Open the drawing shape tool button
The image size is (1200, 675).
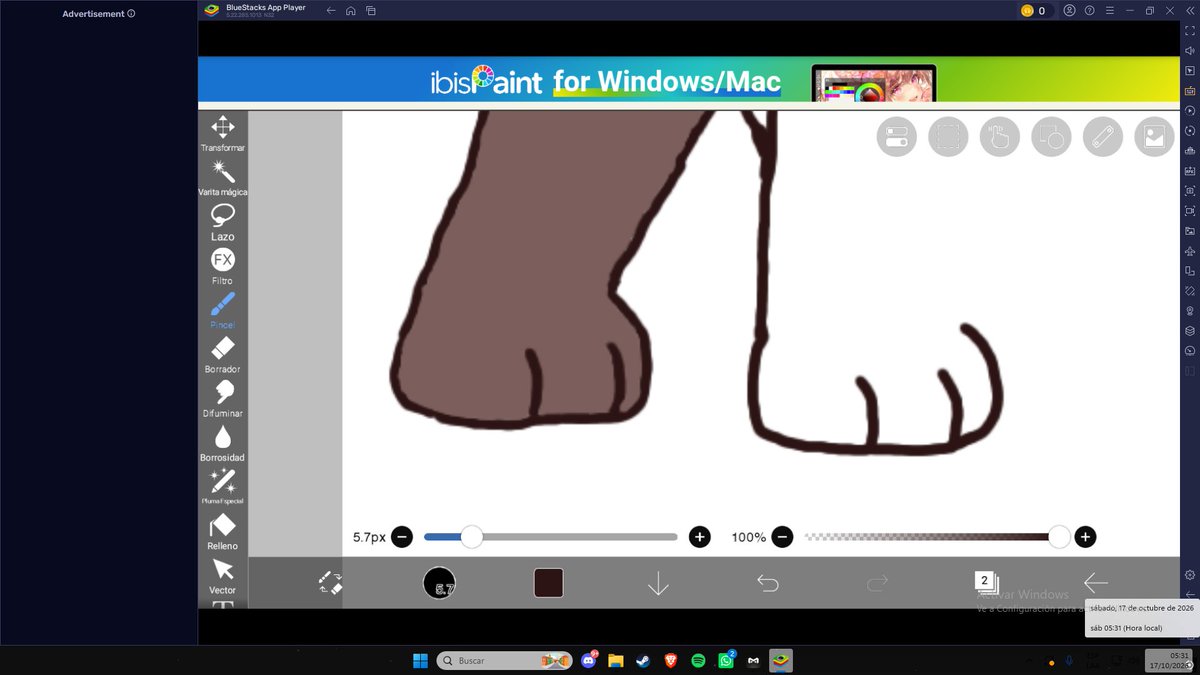1051,137
